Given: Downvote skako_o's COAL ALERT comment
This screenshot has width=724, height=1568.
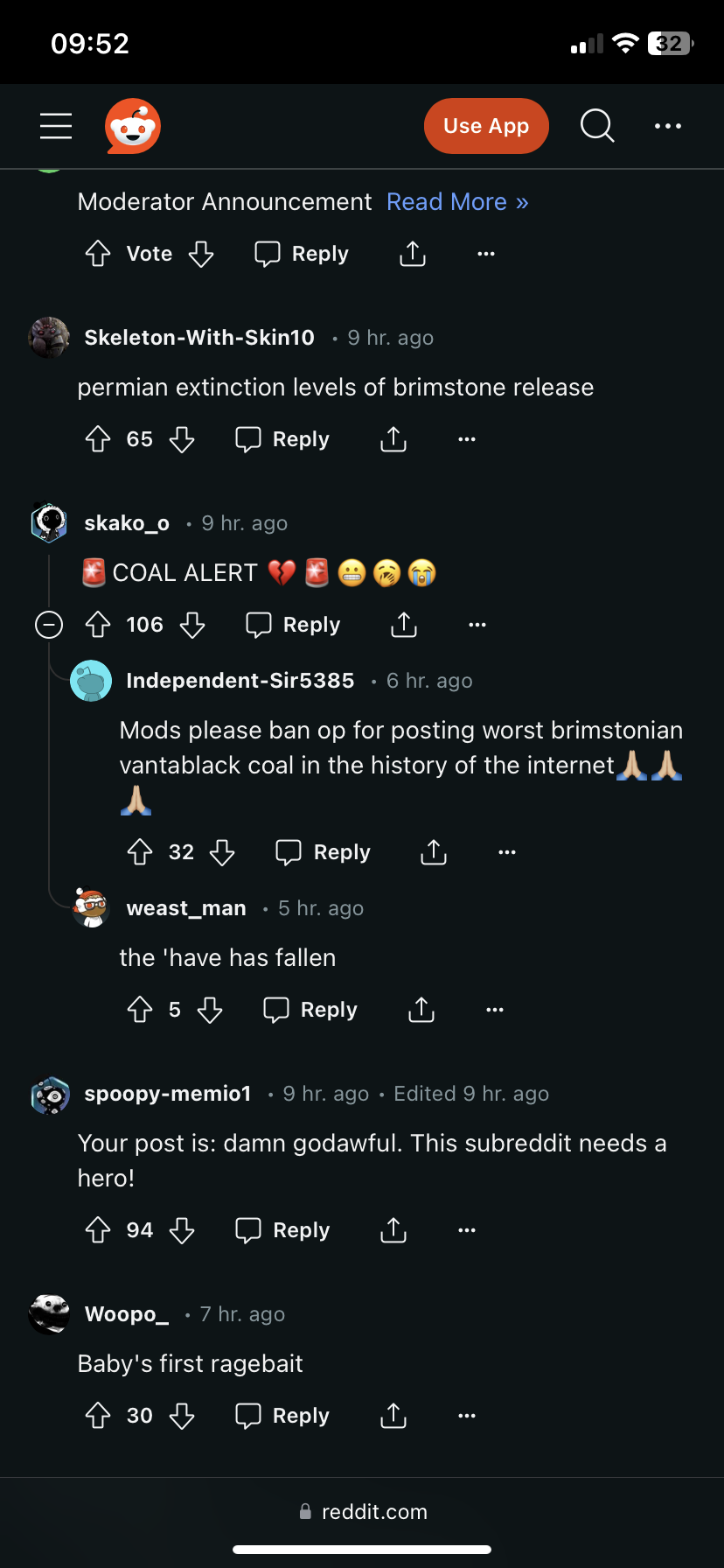Looking at the screenshot, I should click(192, 625).
